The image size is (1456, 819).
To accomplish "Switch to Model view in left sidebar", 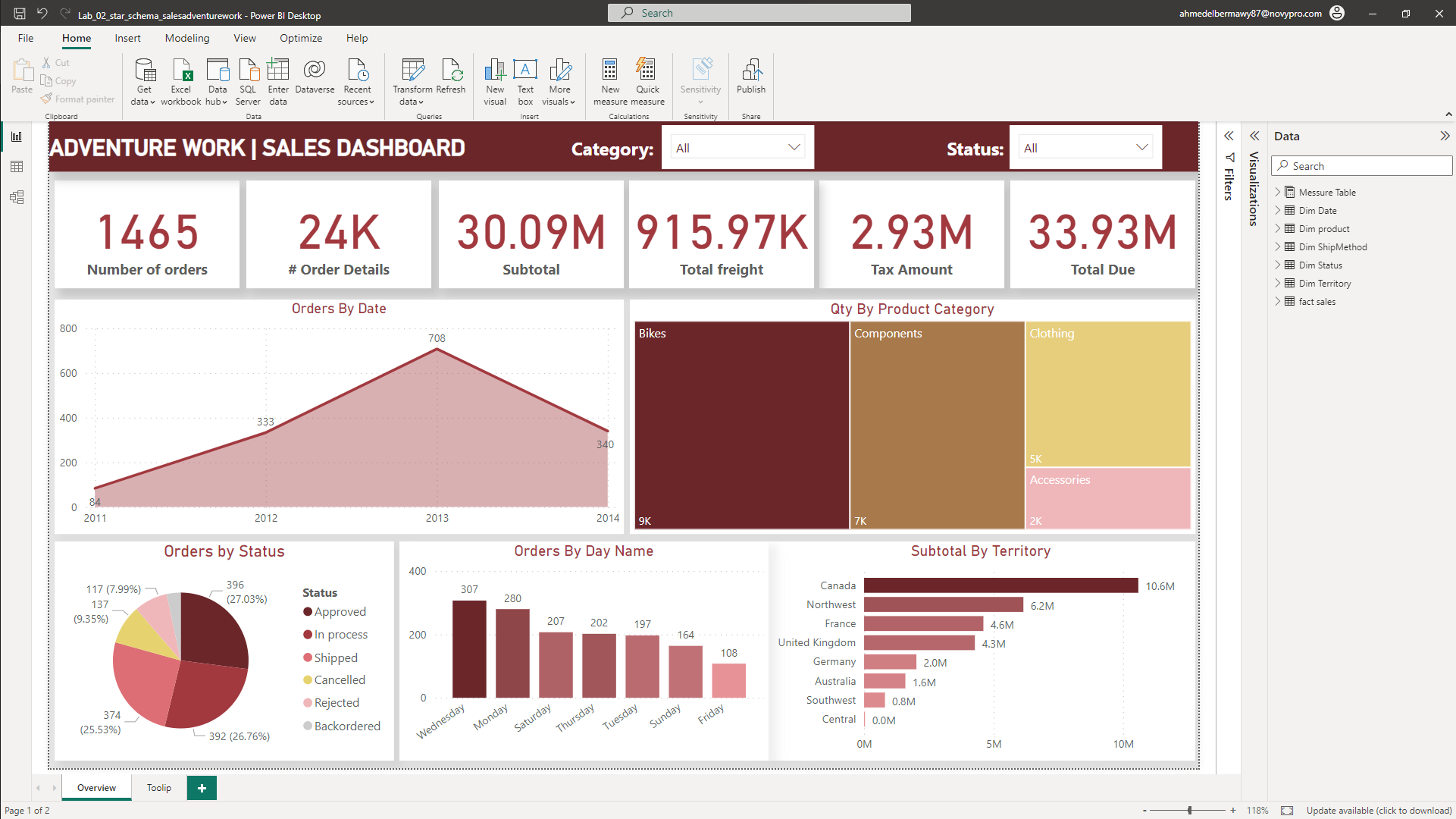I will coord(17,197).
